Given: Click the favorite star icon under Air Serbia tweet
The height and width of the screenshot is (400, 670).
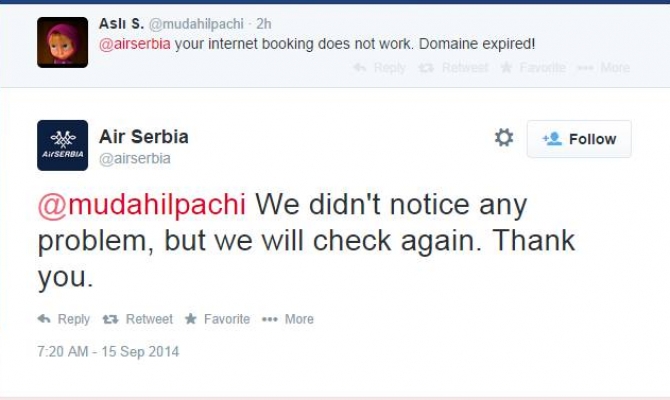Looking at the screenshot, I should tap(191, 319).
